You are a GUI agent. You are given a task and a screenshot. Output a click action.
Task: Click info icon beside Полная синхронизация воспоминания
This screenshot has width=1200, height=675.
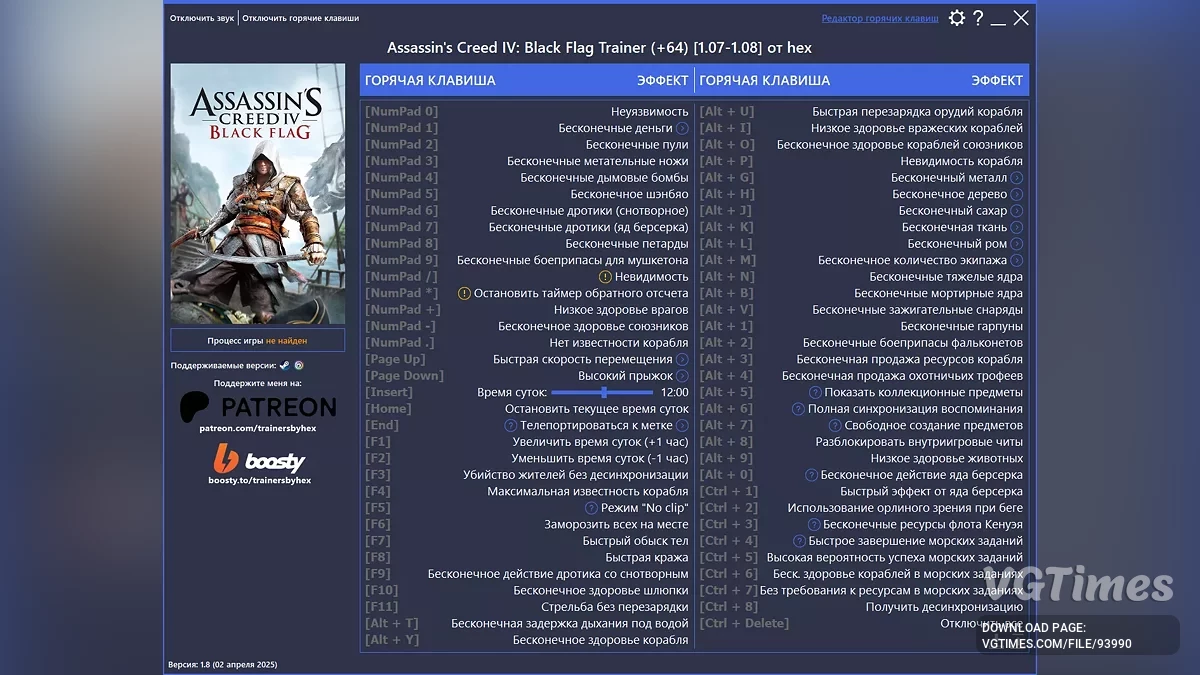(x=798, y=409)
